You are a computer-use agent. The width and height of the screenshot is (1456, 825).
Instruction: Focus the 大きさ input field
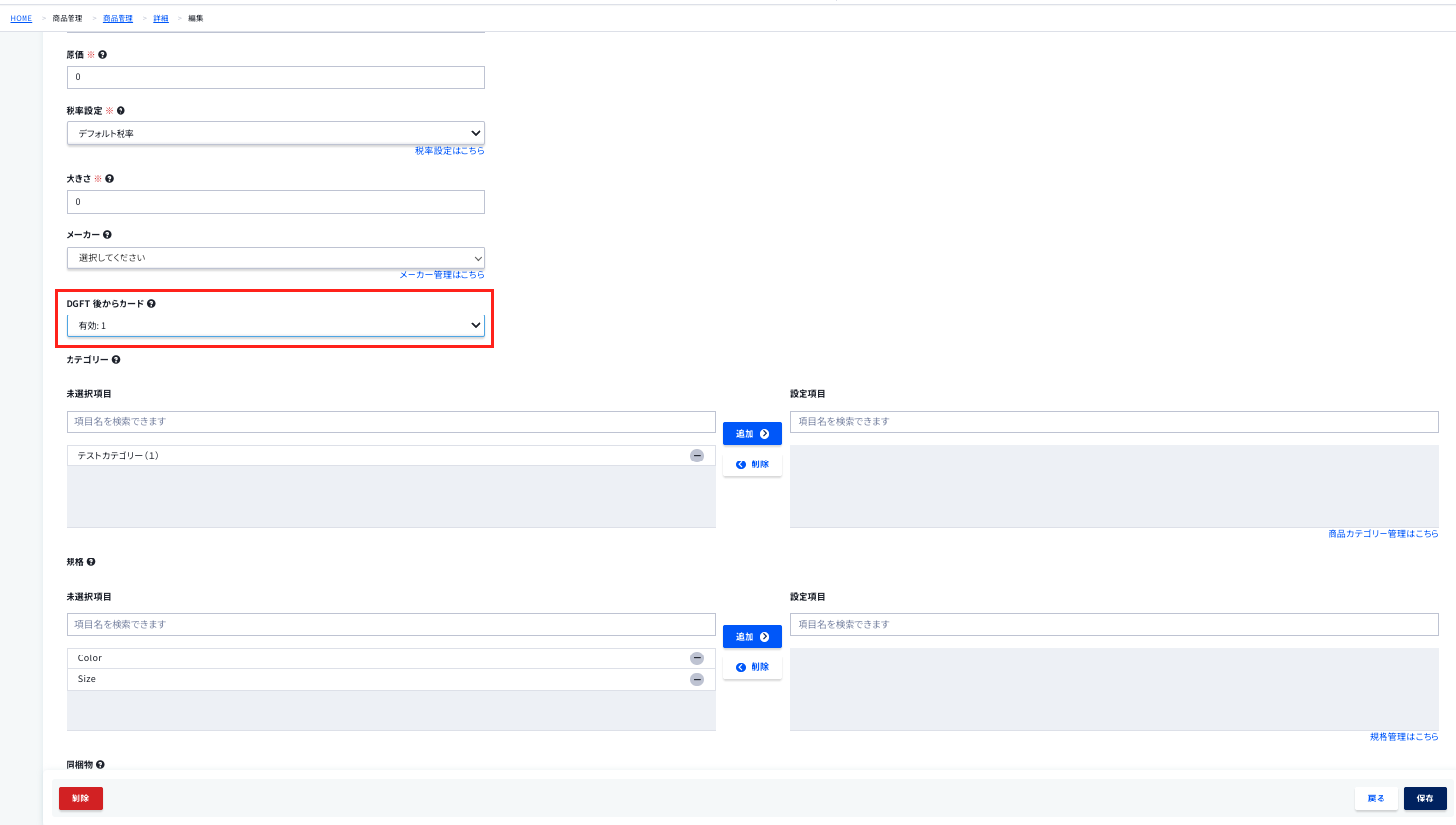tap(275, 202)
